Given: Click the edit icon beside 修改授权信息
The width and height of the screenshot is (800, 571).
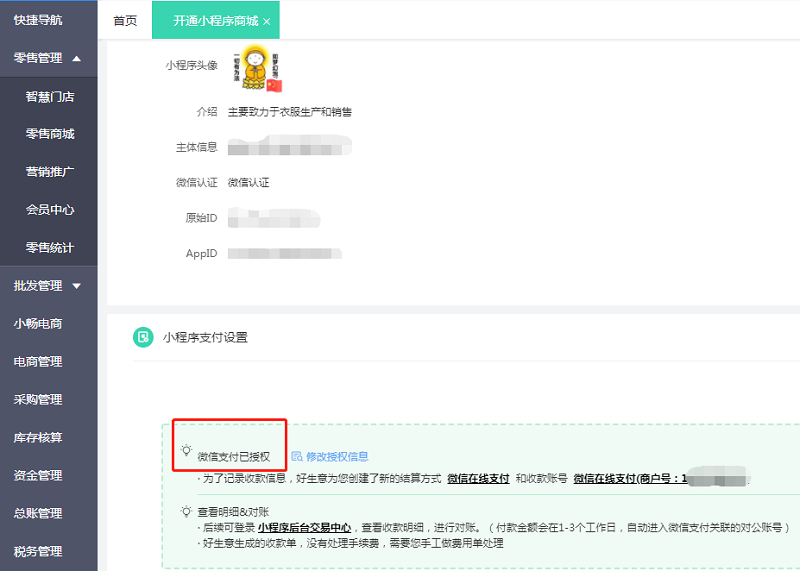Looking at the screenshot, I should (x=297, y=456).
